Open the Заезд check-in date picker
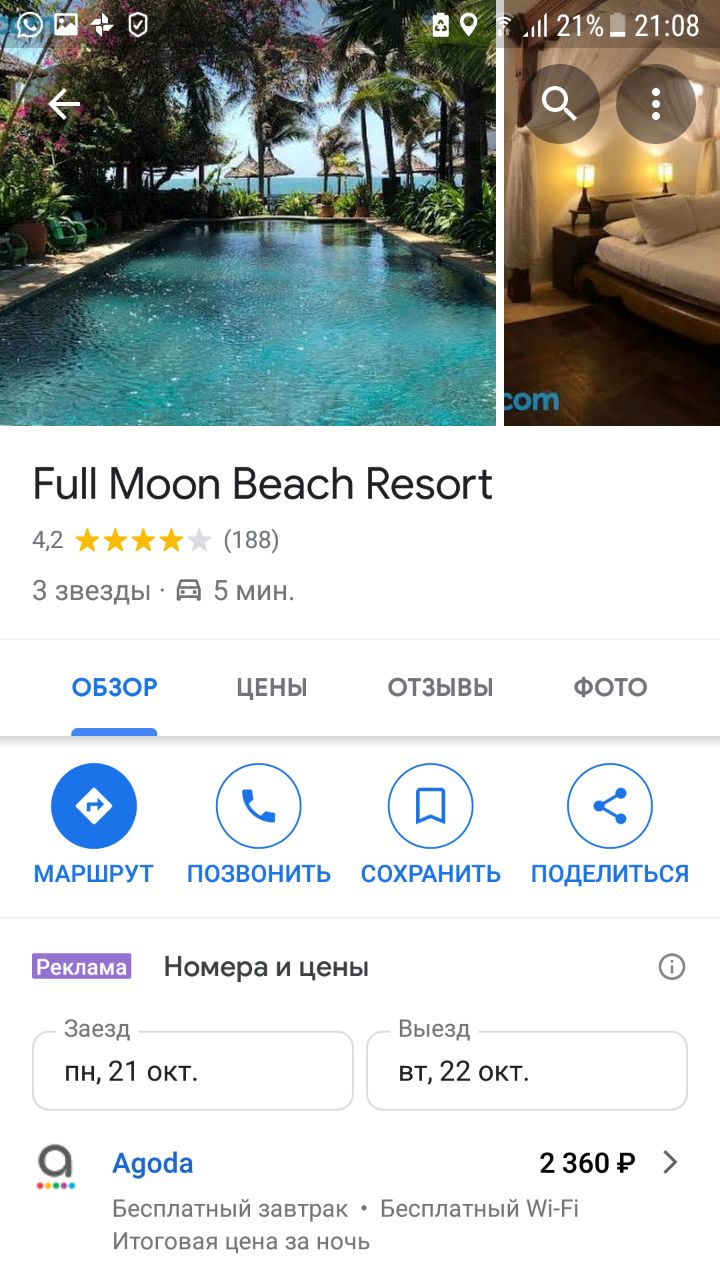 (x=193, y=1071)
